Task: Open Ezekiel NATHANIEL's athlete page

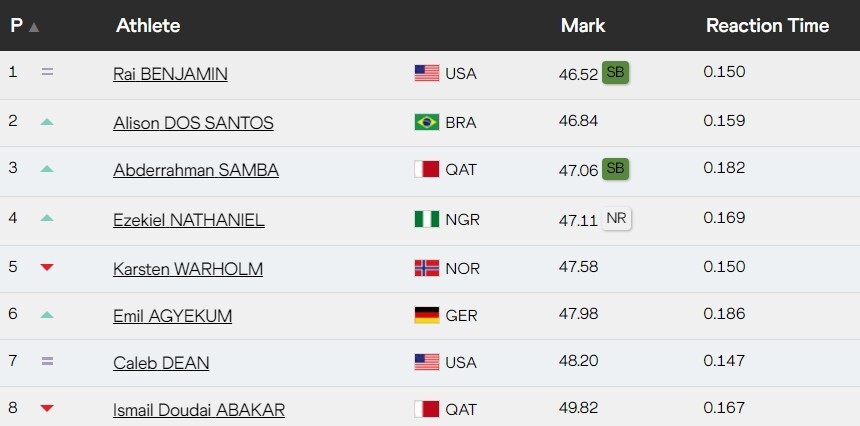Action: 189,220
